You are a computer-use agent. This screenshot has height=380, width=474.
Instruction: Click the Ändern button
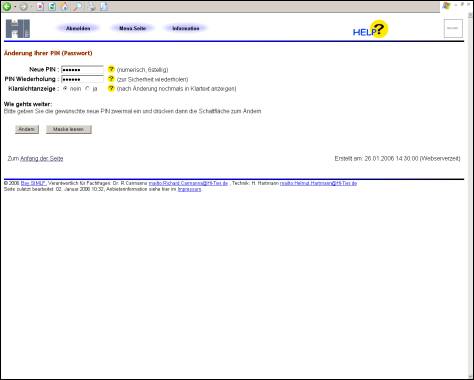click(x=27, y=129)
